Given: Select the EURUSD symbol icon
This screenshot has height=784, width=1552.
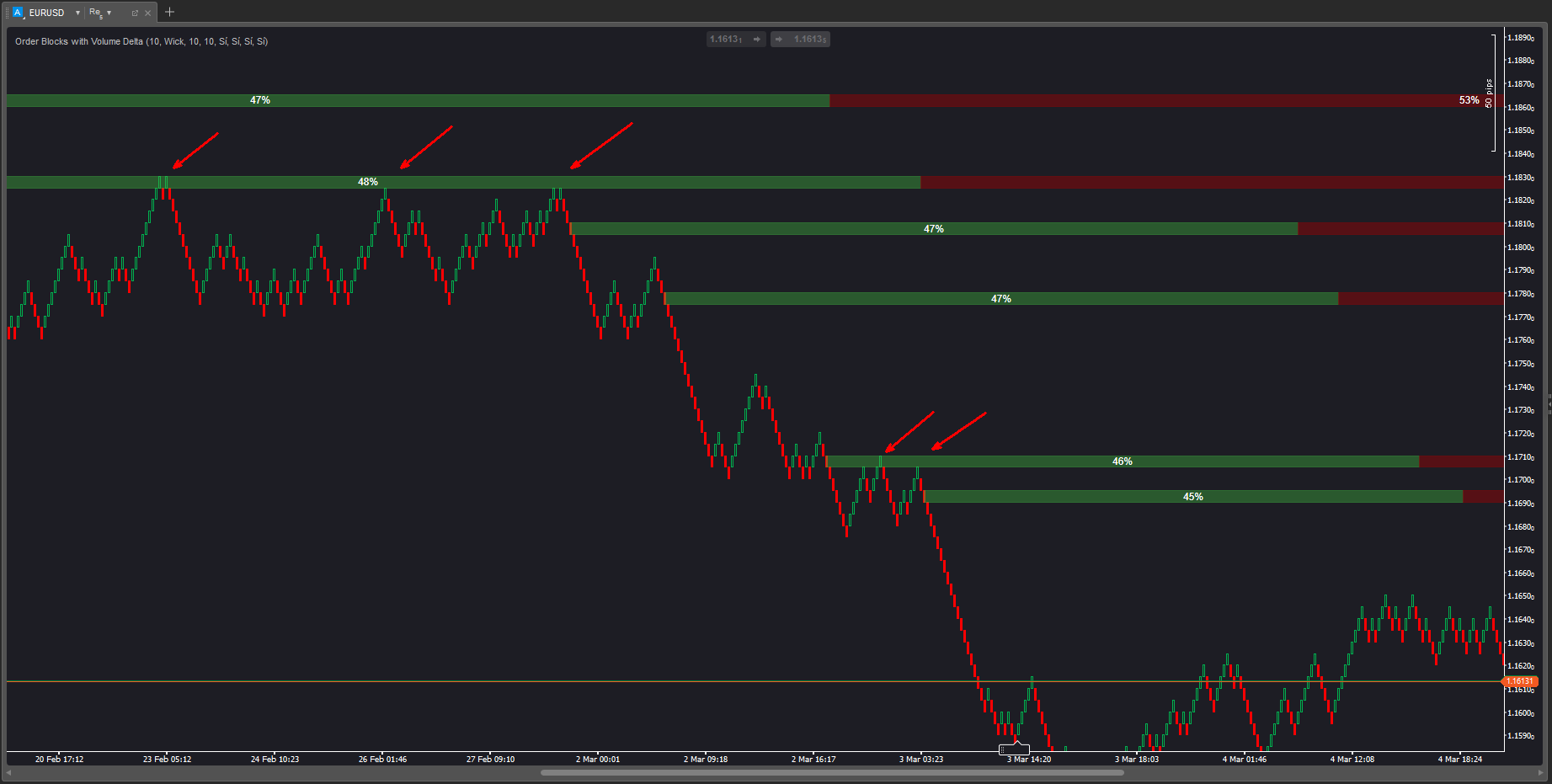Looking at the screenshot, I should [17, 12].
